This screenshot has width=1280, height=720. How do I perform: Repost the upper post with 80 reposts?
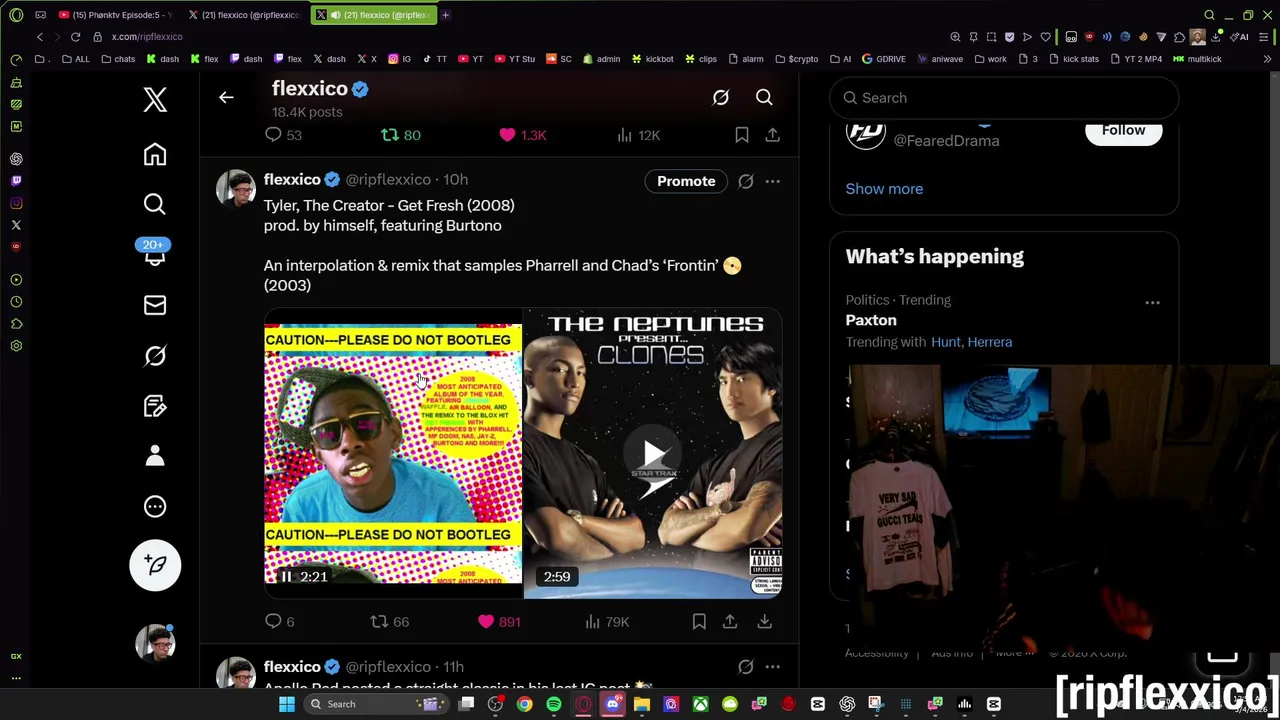point(400,135)
